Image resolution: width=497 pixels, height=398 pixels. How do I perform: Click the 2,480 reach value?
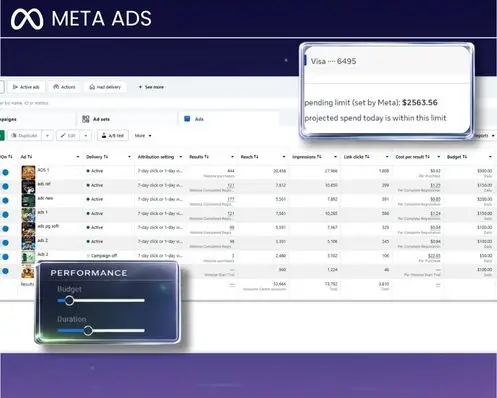pyautogui.click(x=281, y=256)
